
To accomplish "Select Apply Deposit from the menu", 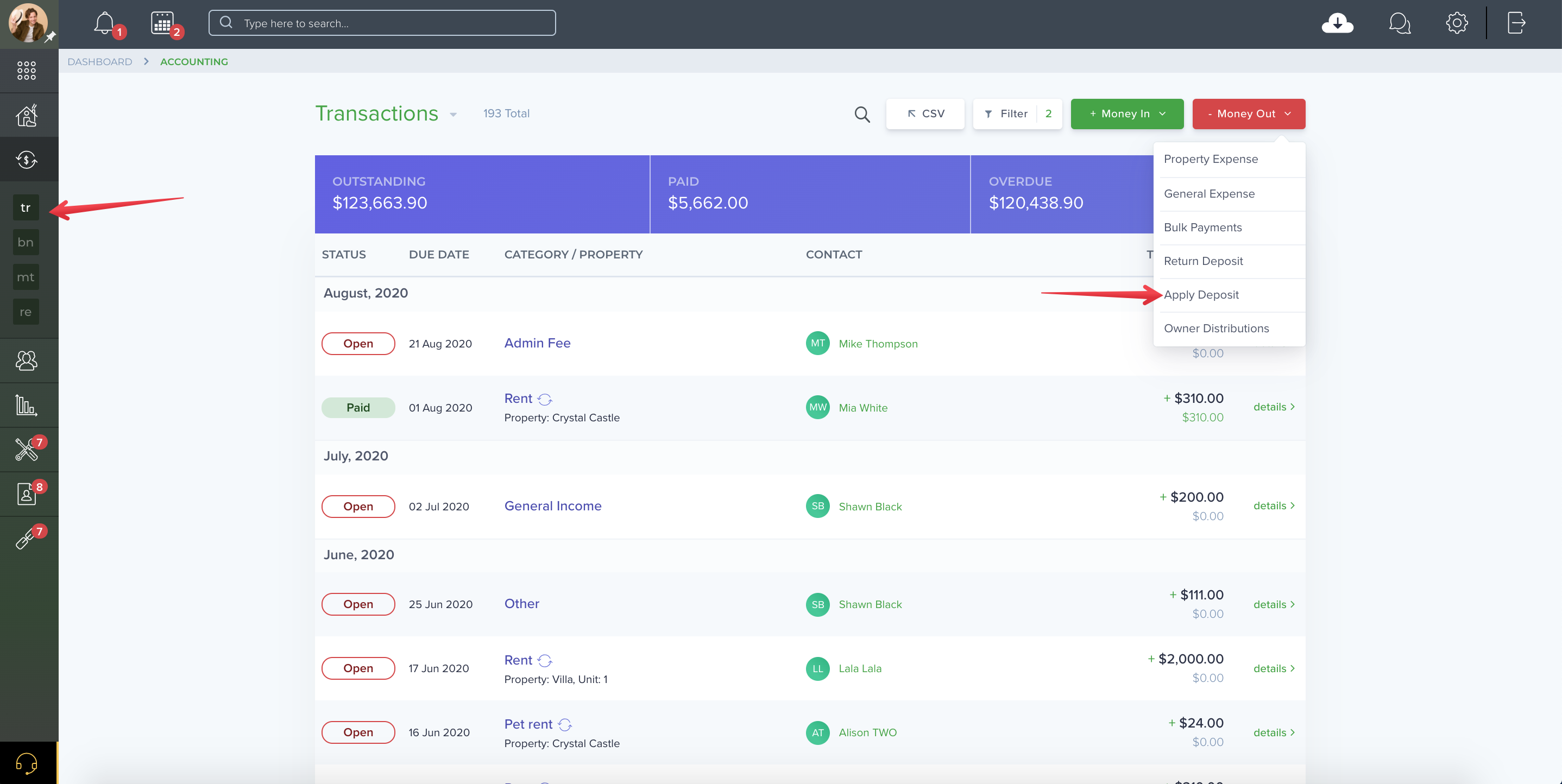I will click(1201, 295).
